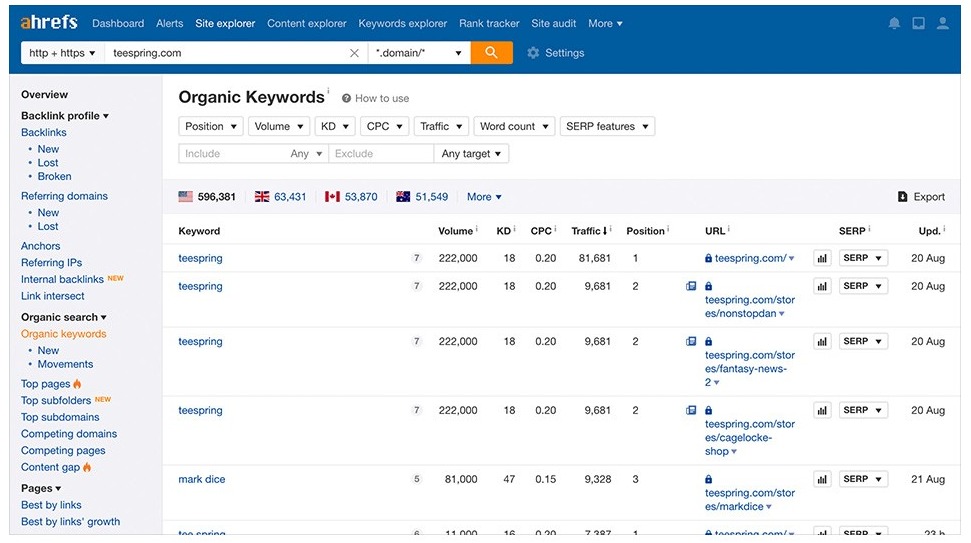Go to Dashboard in the top menu
The width and height of the screenshot is (971, 543).
coord(118,24)
